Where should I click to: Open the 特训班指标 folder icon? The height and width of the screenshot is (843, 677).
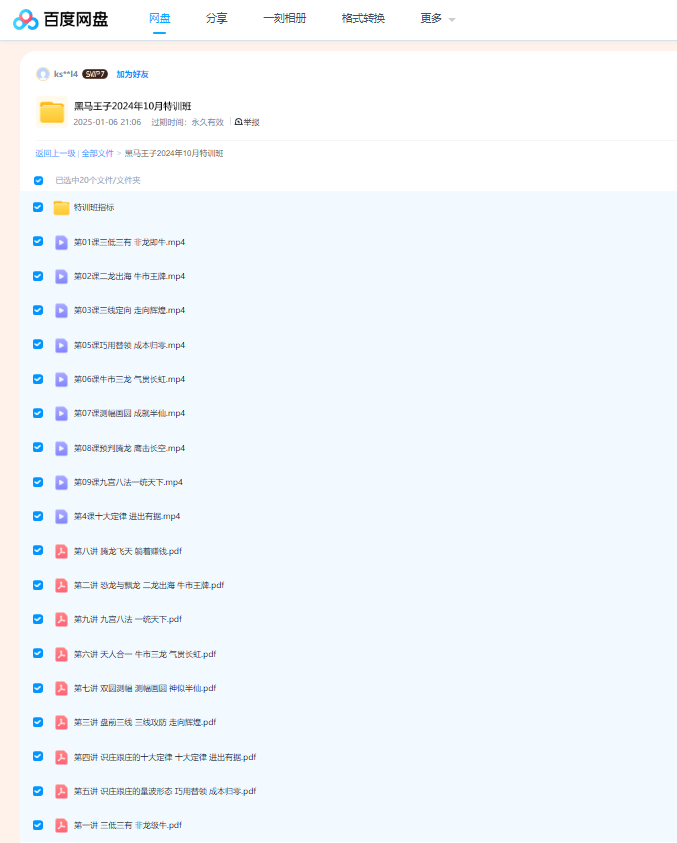(61, 208)
